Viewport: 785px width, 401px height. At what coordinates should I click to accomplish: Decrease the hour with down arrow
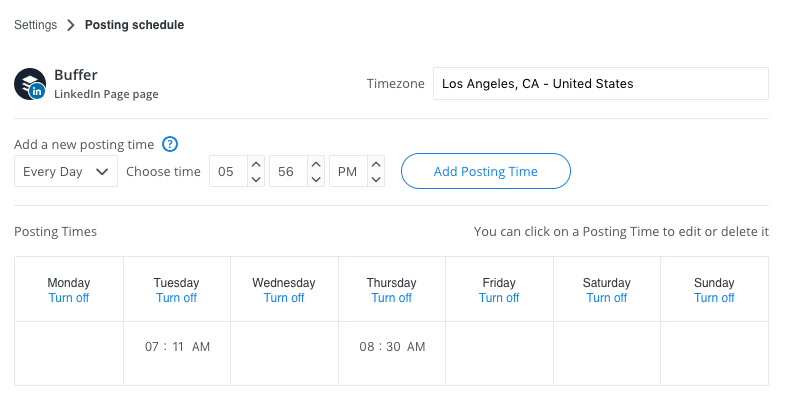coord(256,179)
